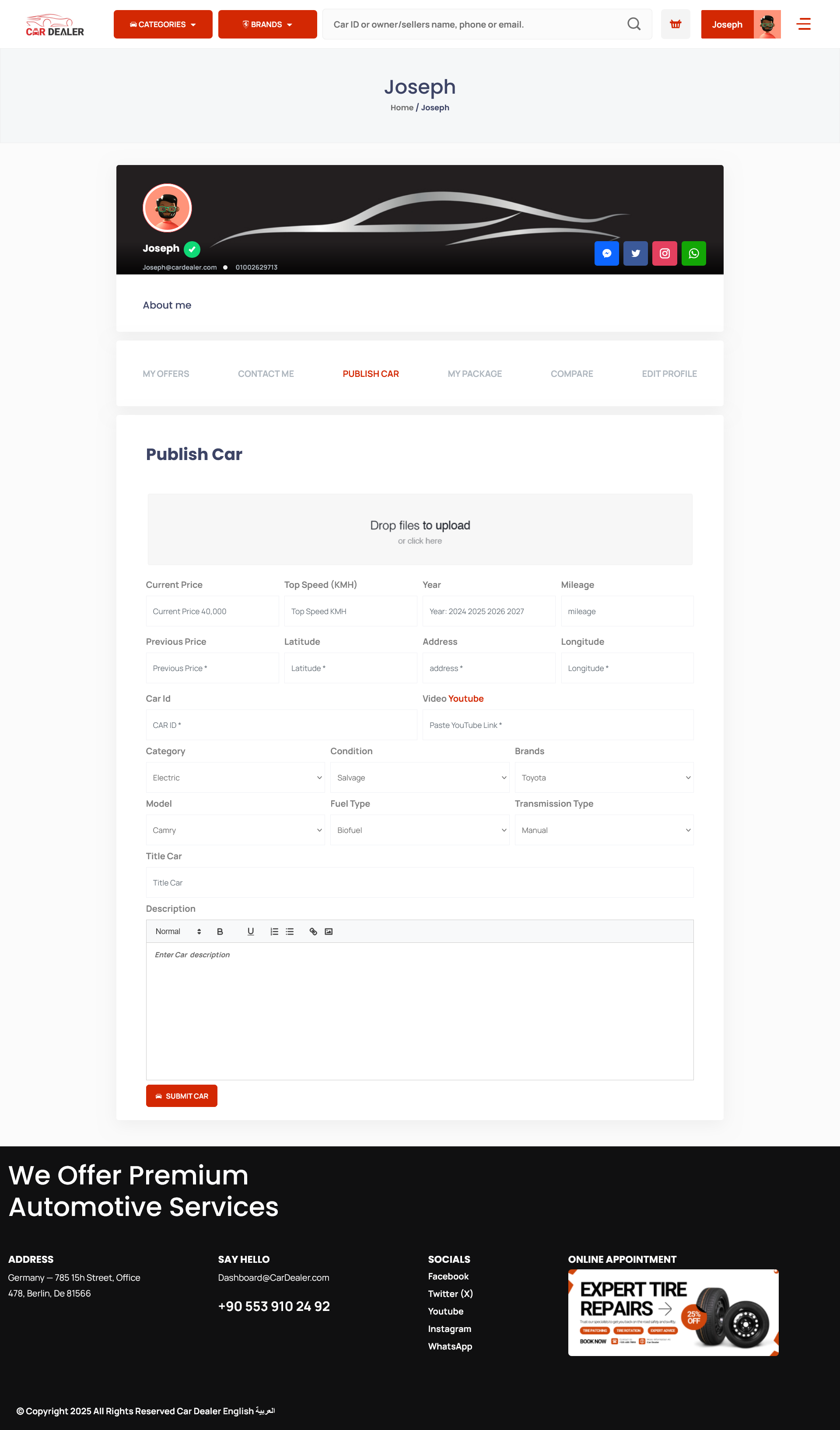Open the Instagram profile icon
This screenshot has width=840, height=1430.
tap(664, 253)
